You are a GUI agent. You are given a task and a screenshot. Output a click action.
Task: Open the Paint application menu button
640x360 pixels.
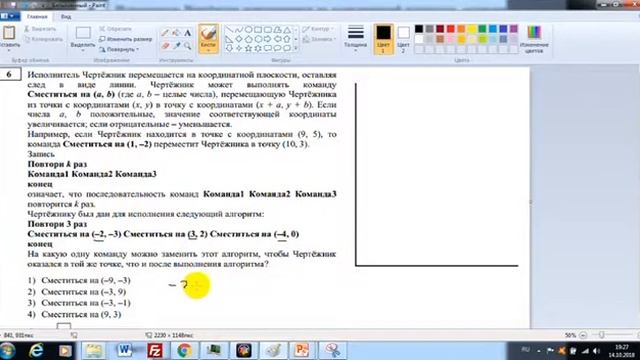[9, 16]
